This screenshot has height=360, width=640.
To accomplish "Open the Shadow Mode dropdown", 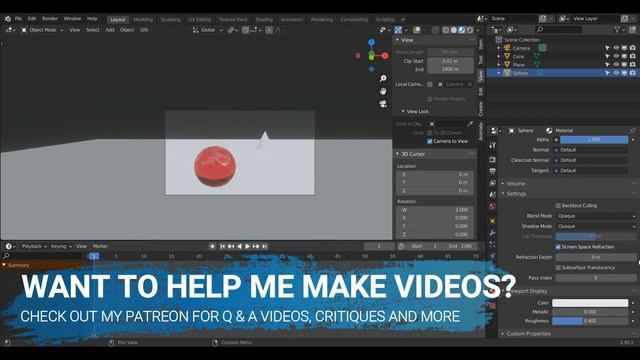I will 596,226.
